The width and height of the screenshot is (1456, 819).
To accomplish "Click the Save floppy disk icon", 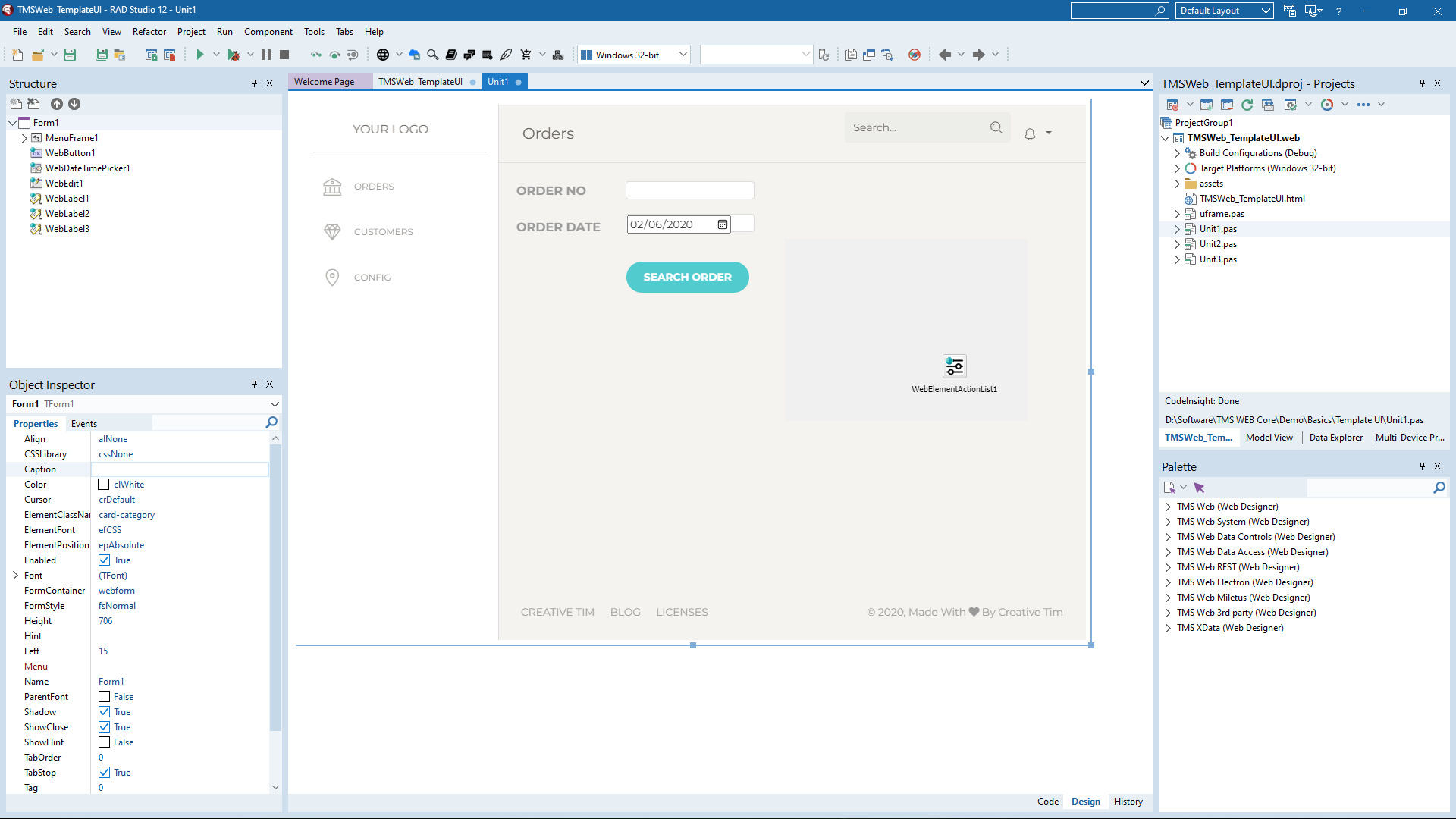I will coord(70,55).
